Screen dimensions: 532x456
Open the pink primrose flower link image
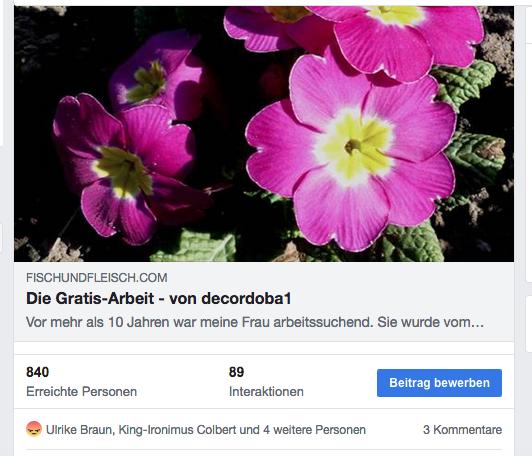264,134
